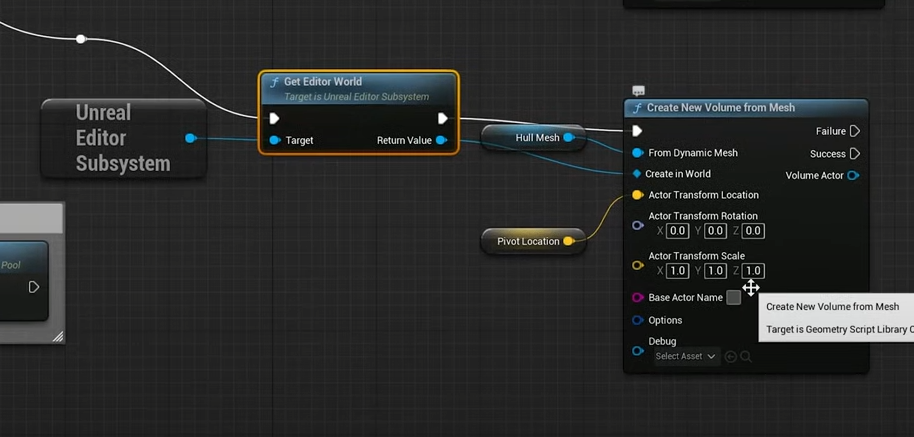The width and height of the screenshot is (914, 437).
Task: Click the "Target is Unreal Editor Subsystem" subtitle
Action: pyautogui.click(x=357, y=97)
